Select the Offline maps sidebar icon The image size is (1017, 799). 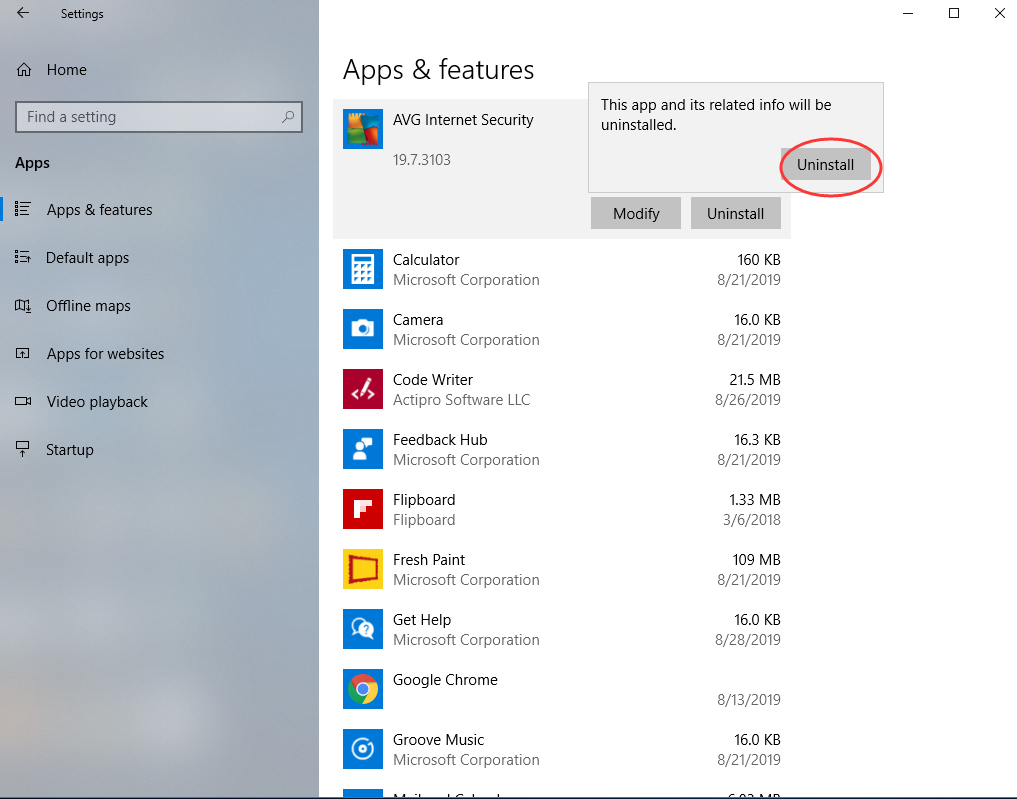pos(23,305)
